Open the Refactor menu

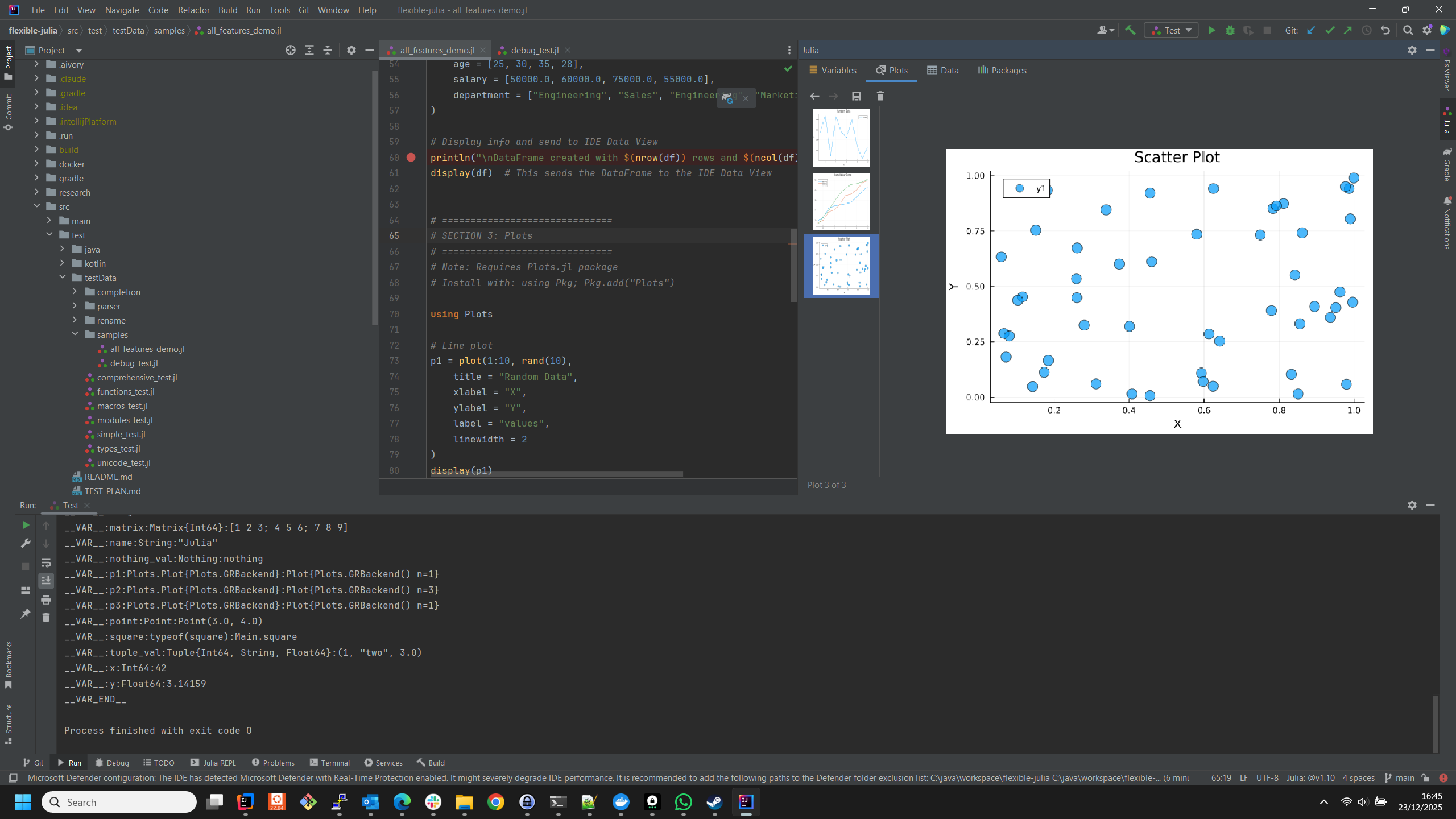coord(193,10)
